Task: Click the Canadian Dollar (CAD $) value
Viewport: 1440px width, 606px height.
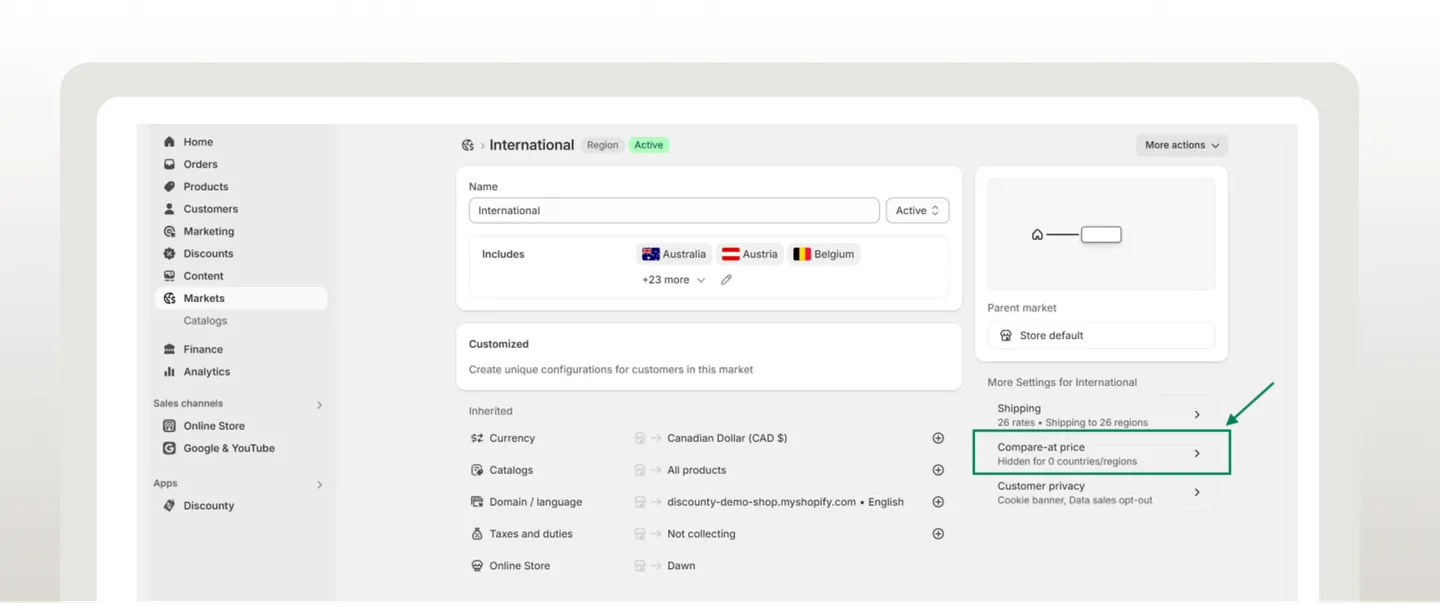Action: point(727,438)
